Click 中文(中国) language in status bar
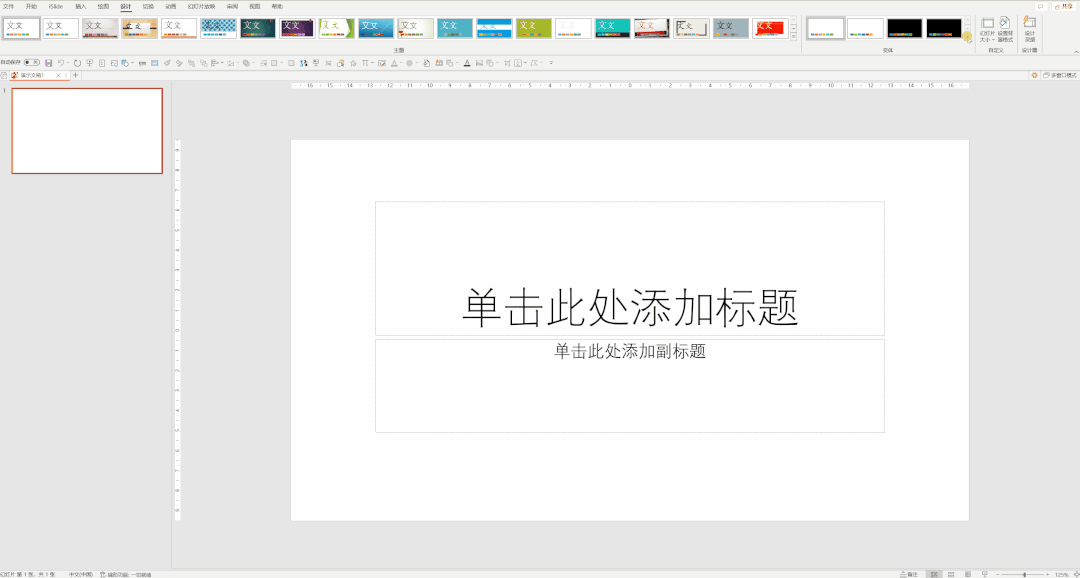This screenshot has height=578, width=1080. 81,574
